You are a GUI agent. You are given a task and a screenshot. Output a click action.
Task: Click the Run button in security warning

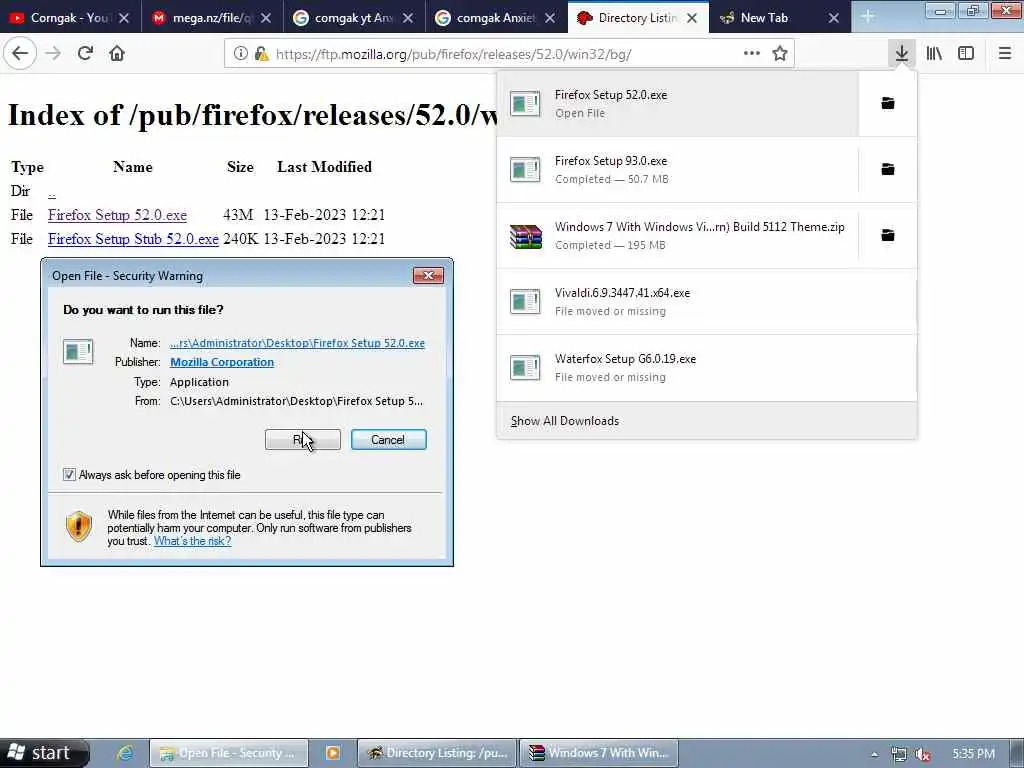(302, 440)
